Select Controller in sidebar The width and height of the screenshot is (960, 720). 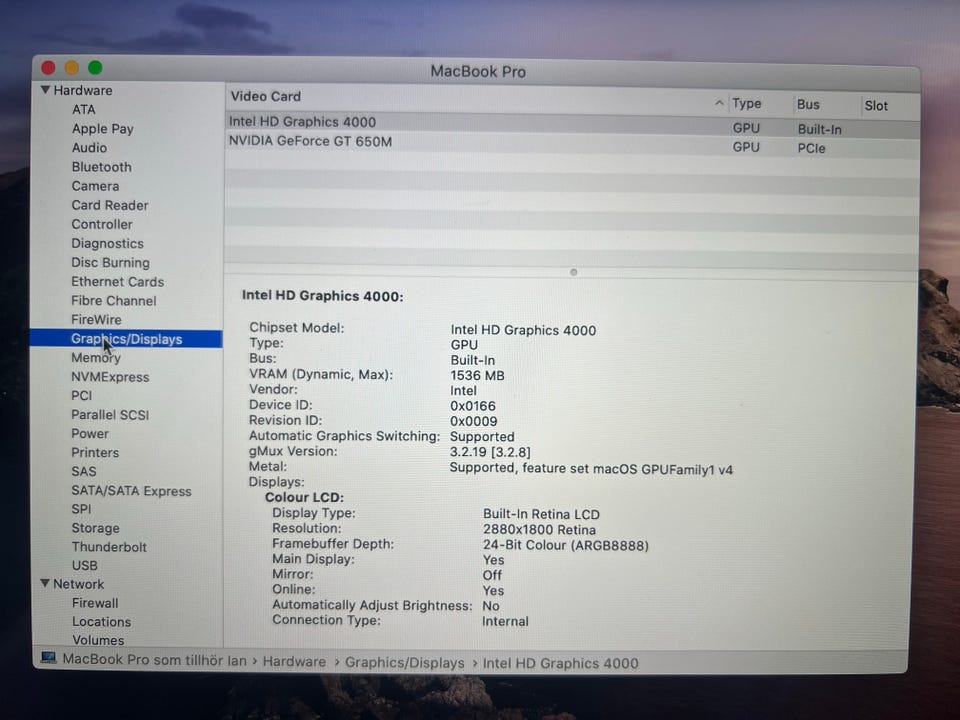(102, 224)
